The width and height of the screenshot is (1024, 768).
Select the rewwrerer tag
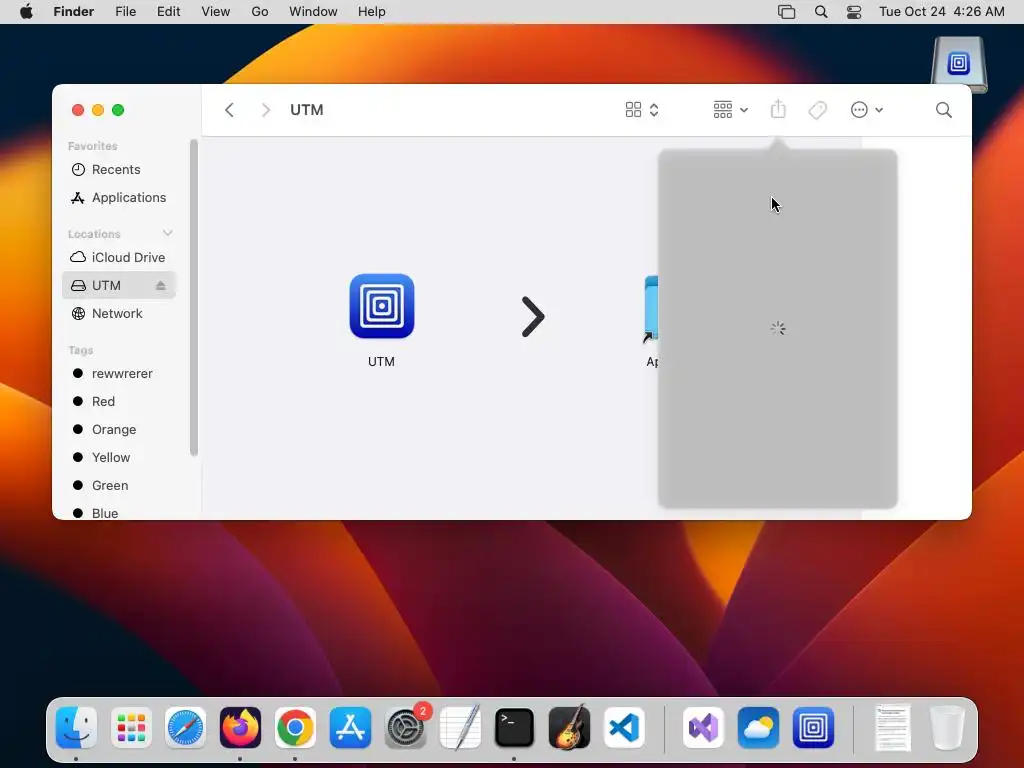(119, 374)
